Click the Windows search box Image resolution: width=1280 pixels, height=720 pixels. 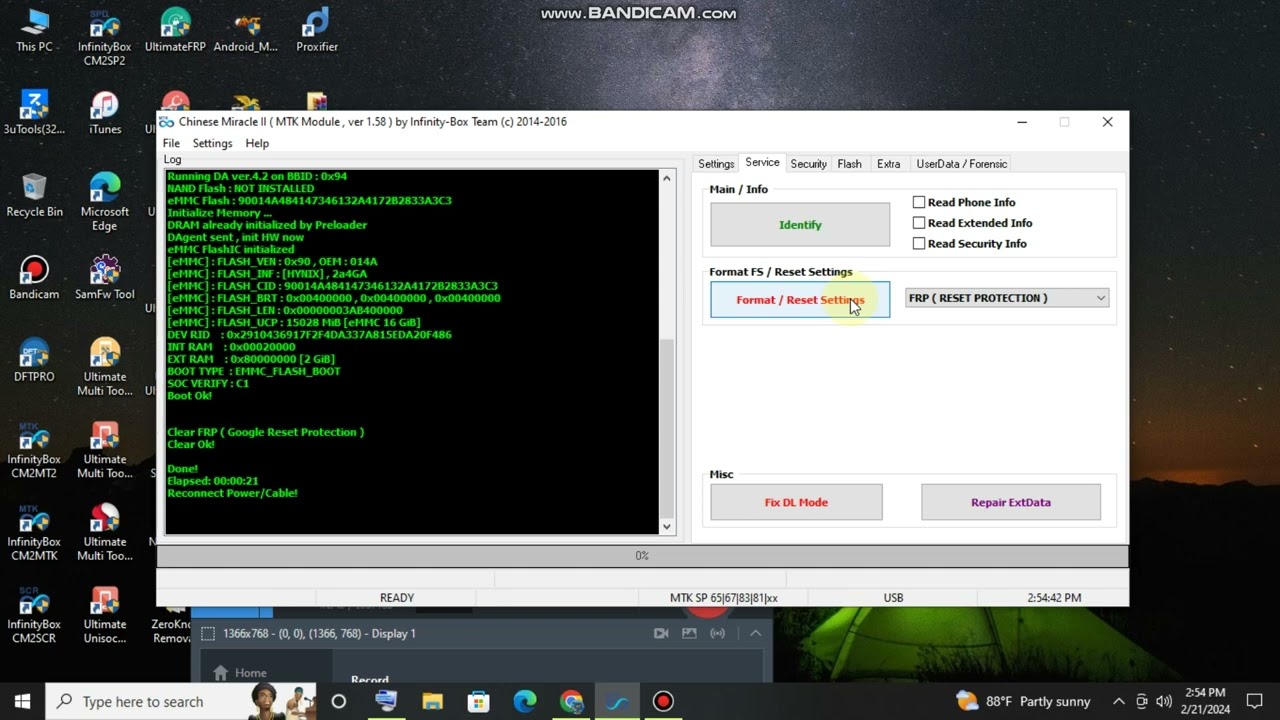[180, 701]
